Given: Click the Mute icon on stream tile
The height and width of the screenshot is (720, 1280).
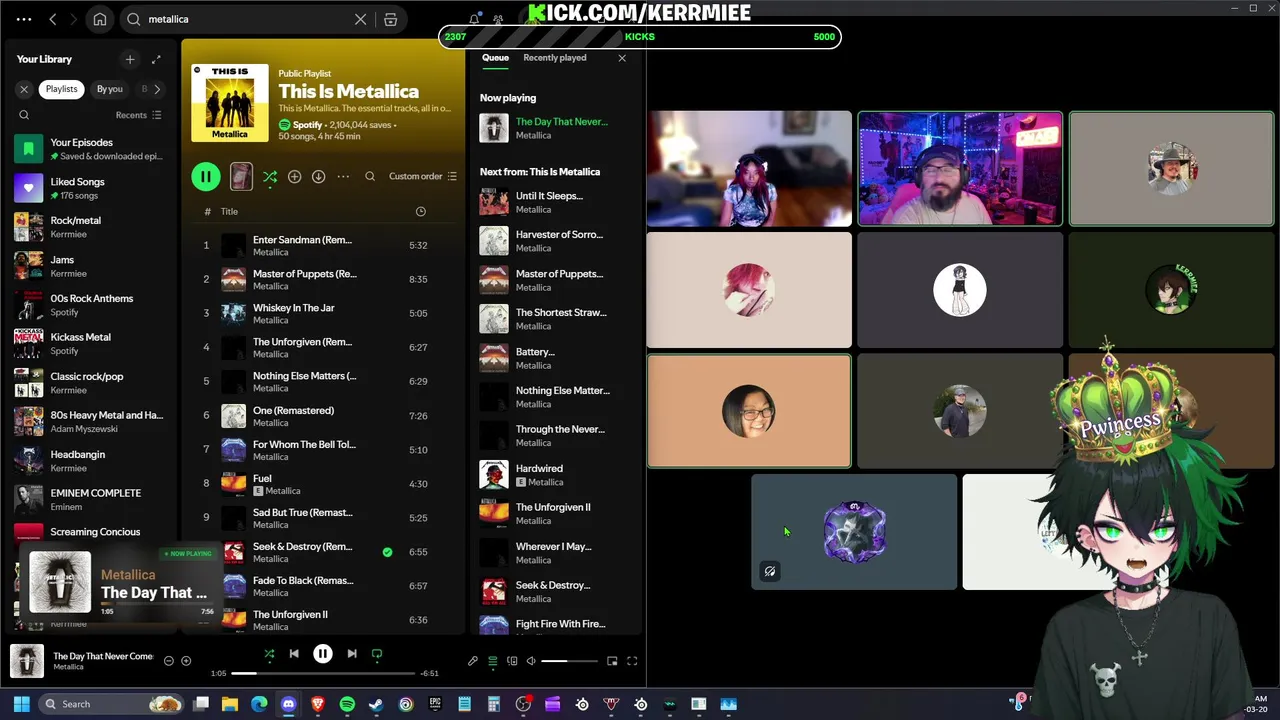Looking at the screenshot, I should pos(770,571).
